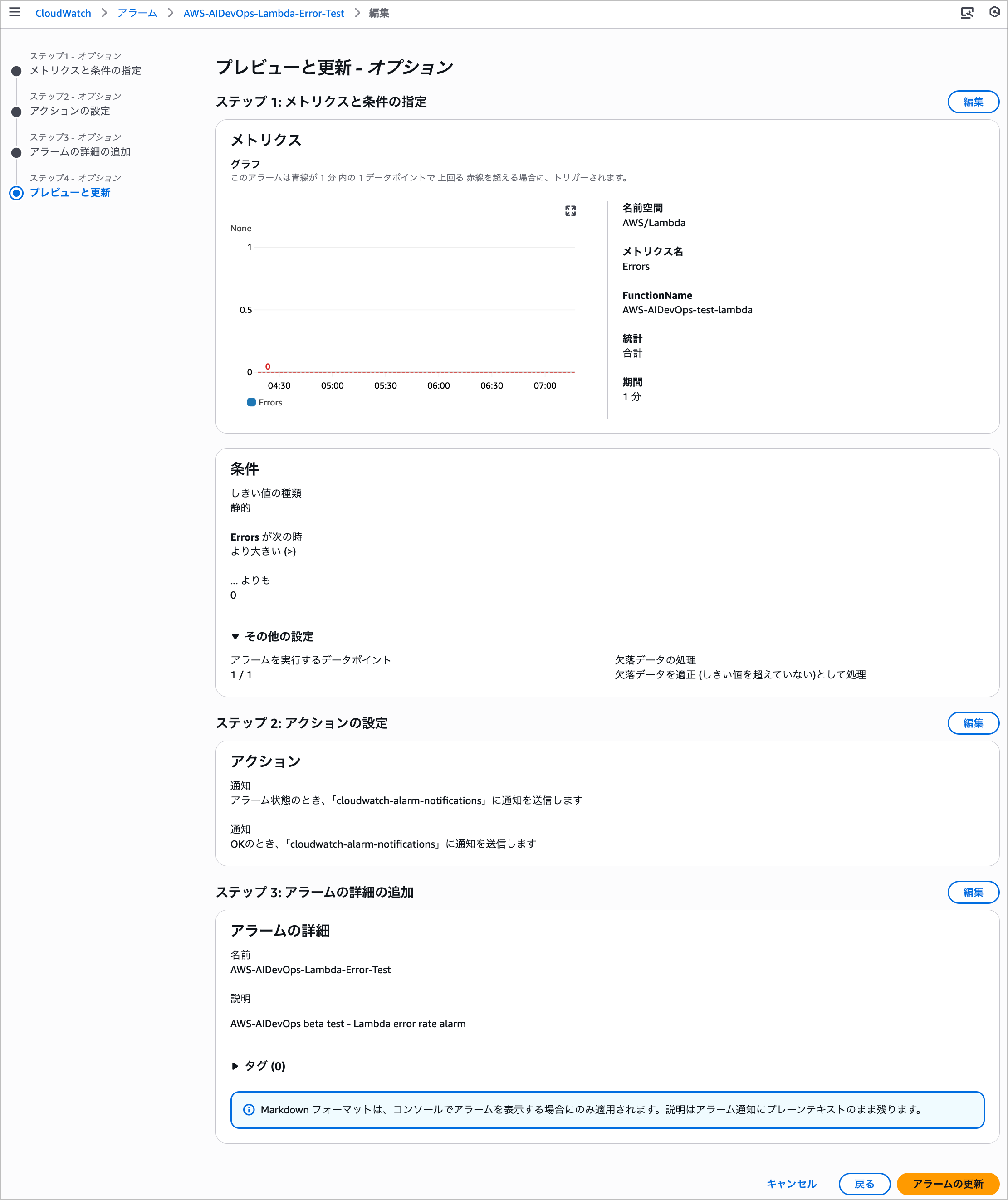
Task: Click the hexagon icon at top right
Action: tap(995, 12)
